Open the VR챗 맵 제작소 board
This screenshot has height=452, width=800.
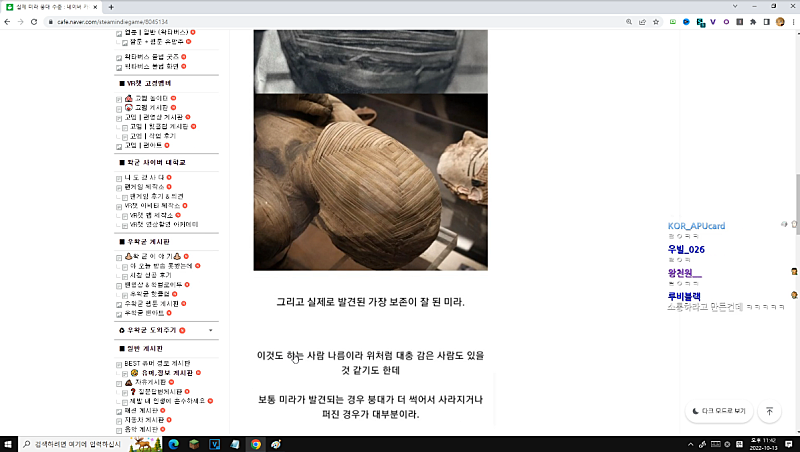point(151,215)
